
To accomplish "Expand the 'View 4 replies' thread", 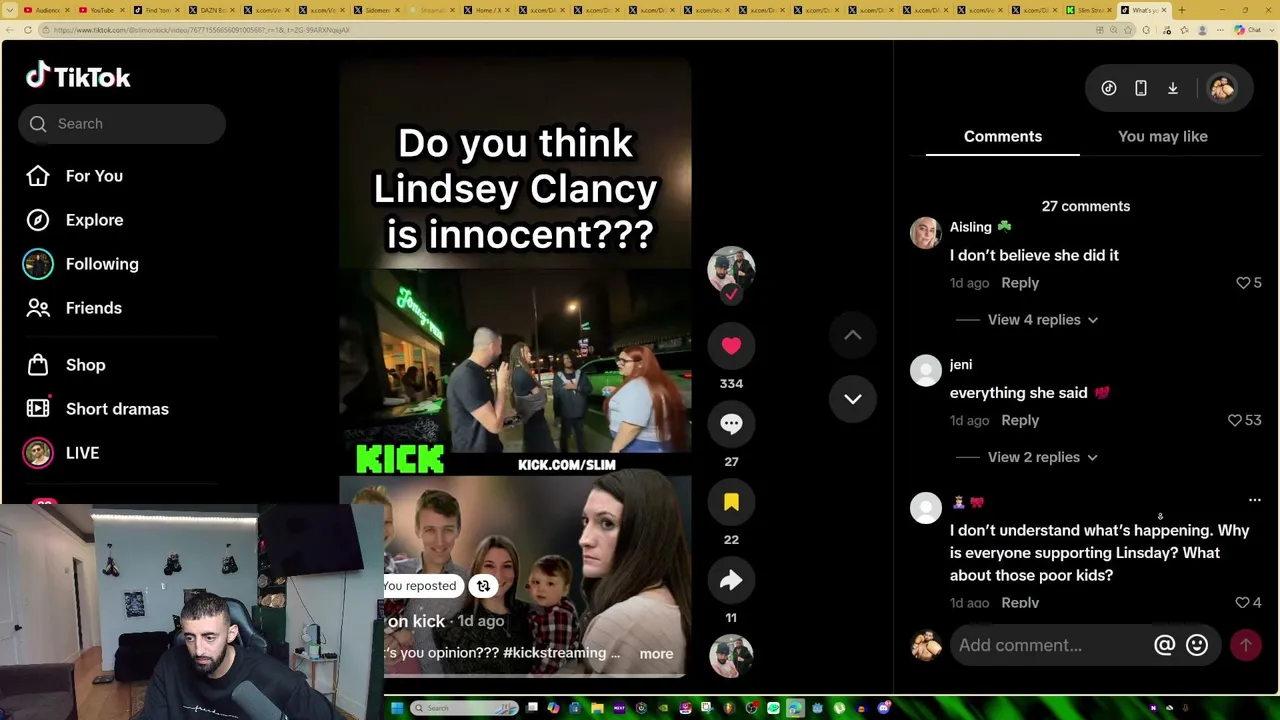I will [1043, 320].
